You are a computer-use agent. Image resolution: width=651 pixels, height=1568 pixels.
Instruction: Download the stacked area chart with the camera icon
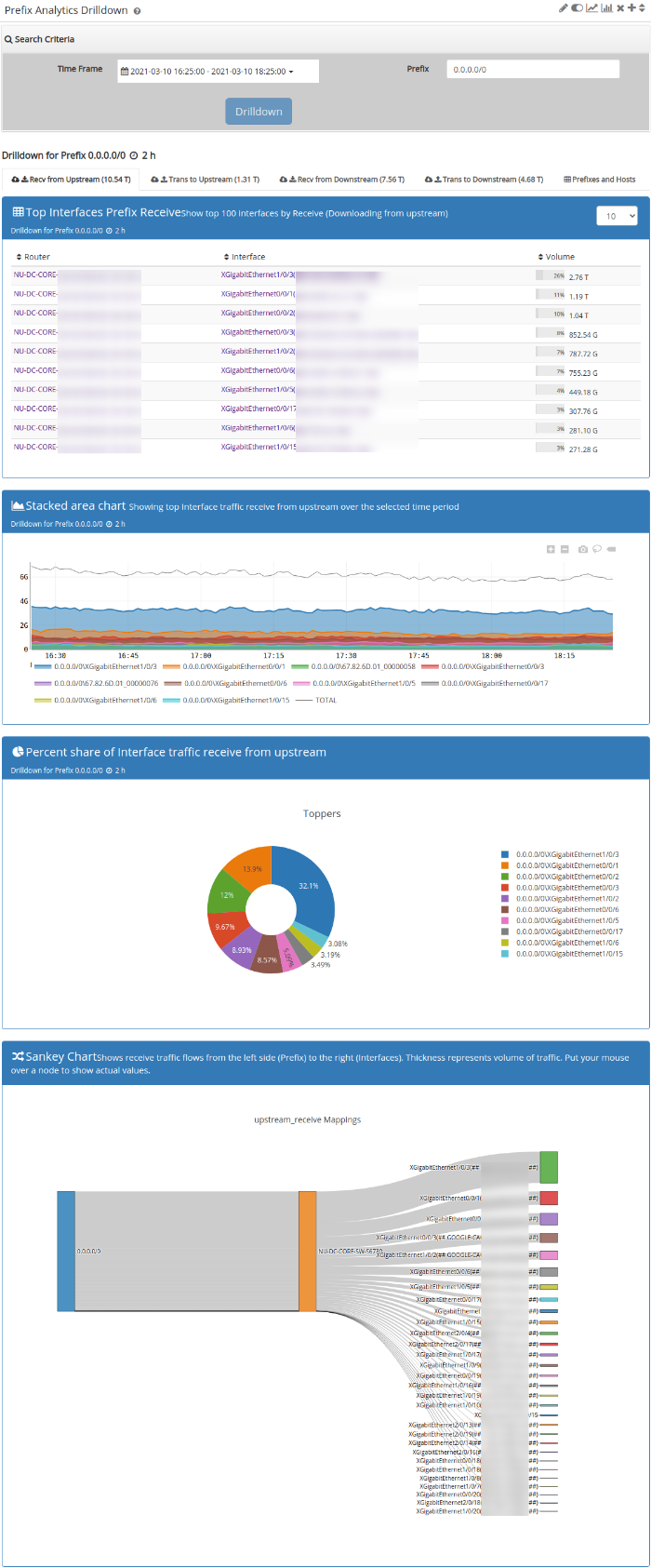pos(583,549)
